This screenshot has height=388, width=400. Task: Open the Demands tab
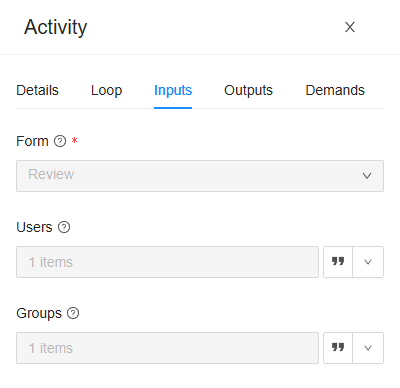click(335, 90)
